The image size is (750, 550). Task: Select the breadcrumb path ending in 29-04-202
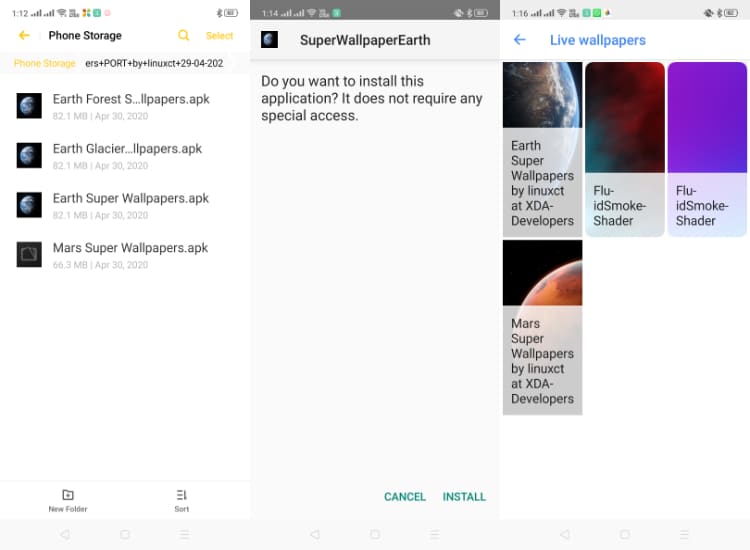click(x=154, y=63)
